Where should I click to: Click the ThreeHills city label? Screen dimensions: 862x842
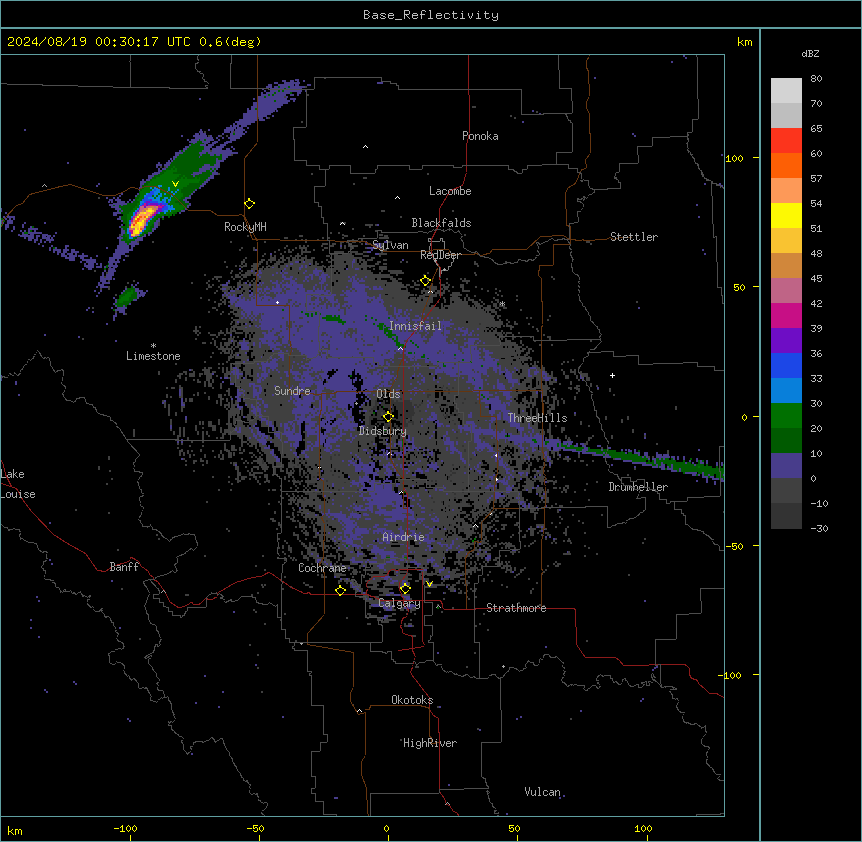coord(538,418)
